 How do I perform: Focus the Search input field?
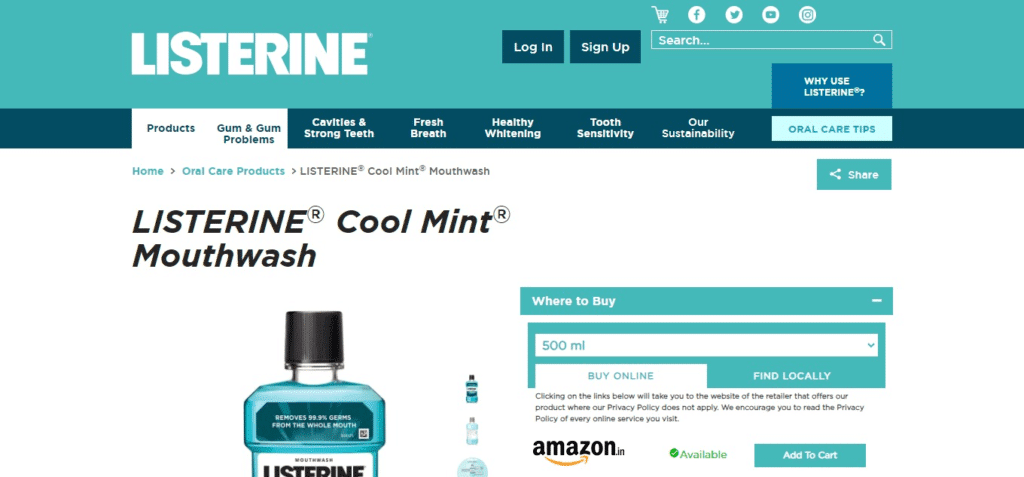point(761,40)
